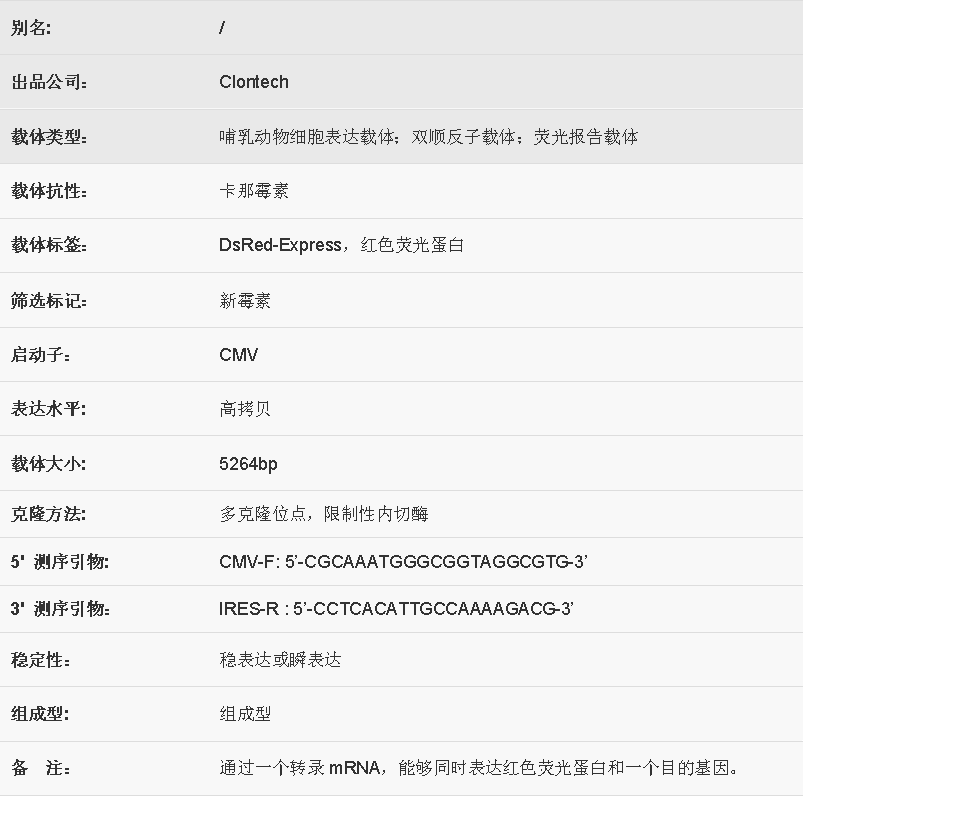The height and width of the screenshot is (822, 977).
Task: Click the CMV promoter value
Action: pos(239,355)
